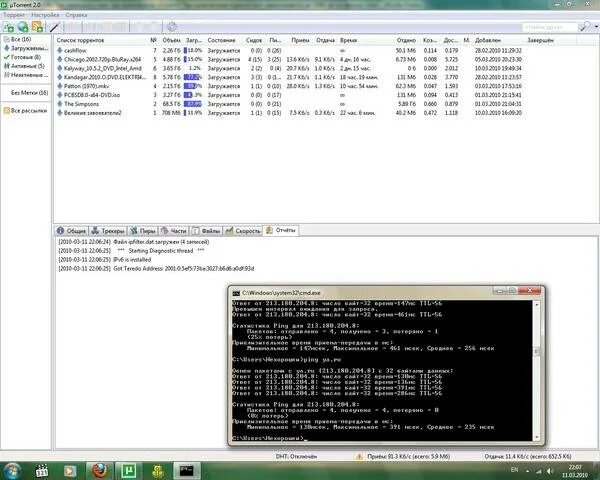Click the Patton (1970).mkv progress bar
The image size is (600, 480).
[193, 86]
